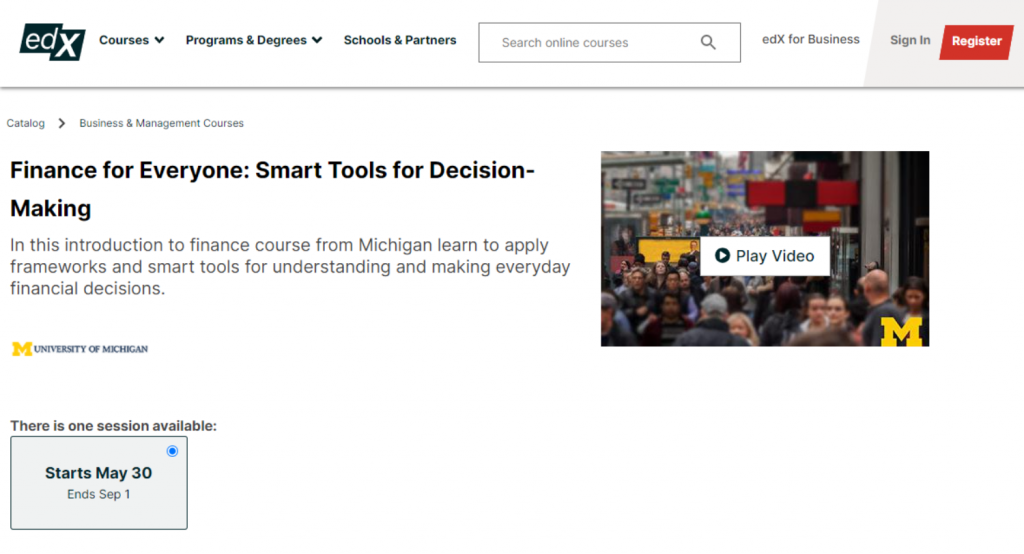This screenshot has width=1024, height=554.
Task: Click the Sign In link
Action: pyautogui.click(x=910, y=41)
